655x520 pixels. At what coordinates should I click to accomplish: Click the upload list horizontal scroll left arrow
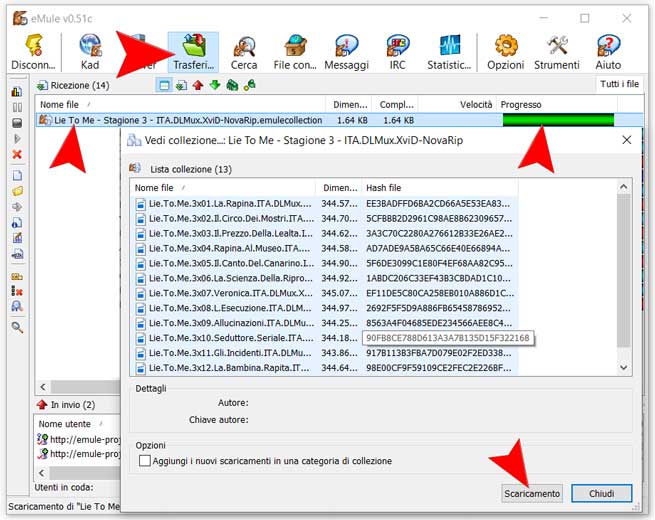42,473
